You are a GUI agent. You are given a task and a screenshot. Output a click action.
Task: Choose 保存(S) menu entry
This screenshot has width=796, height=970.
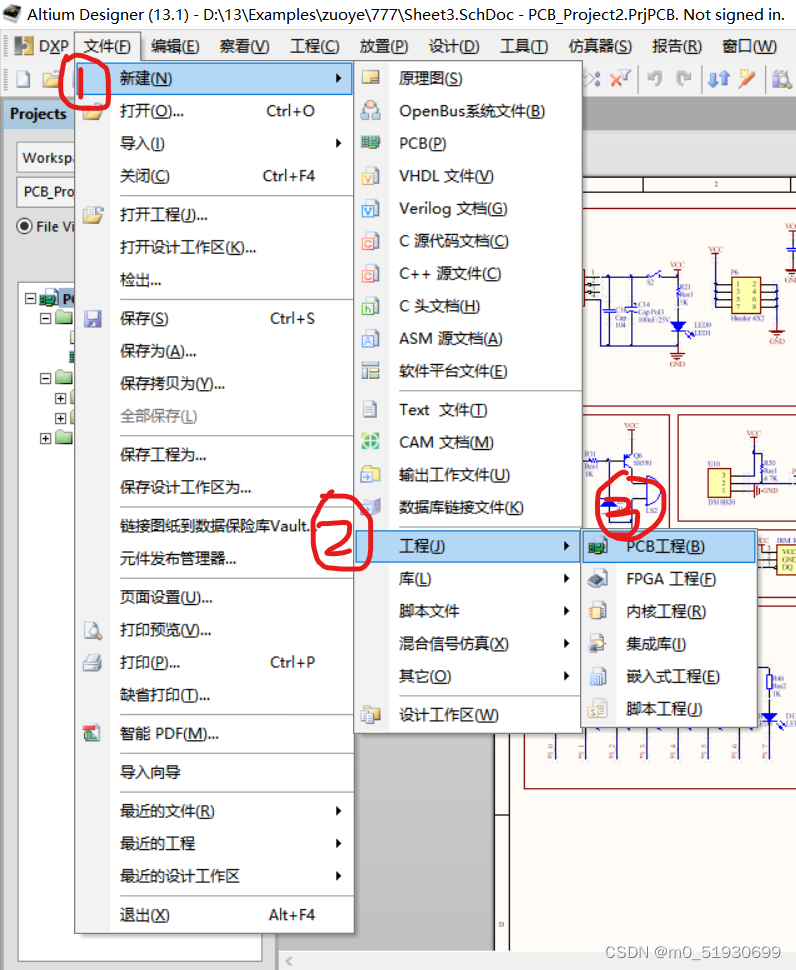pos(214,319)
